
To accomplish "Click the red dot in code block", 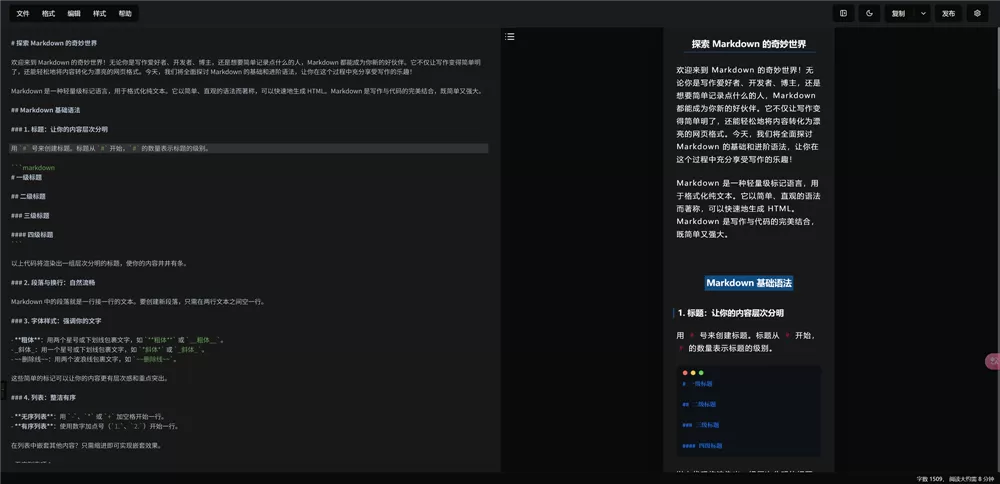I will tap(685, 373).
